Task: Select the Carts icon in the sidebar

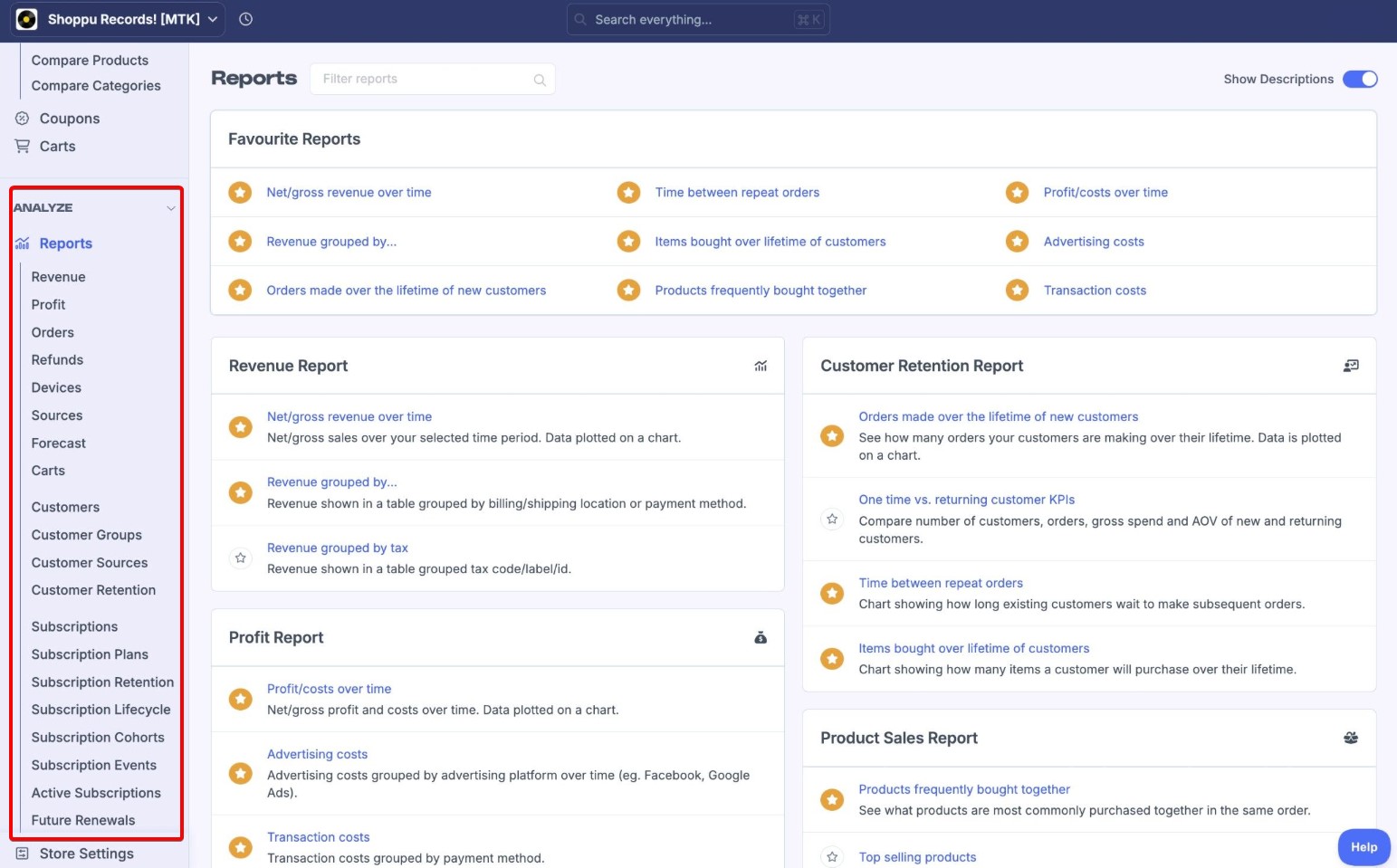Action: coord(21,146)
